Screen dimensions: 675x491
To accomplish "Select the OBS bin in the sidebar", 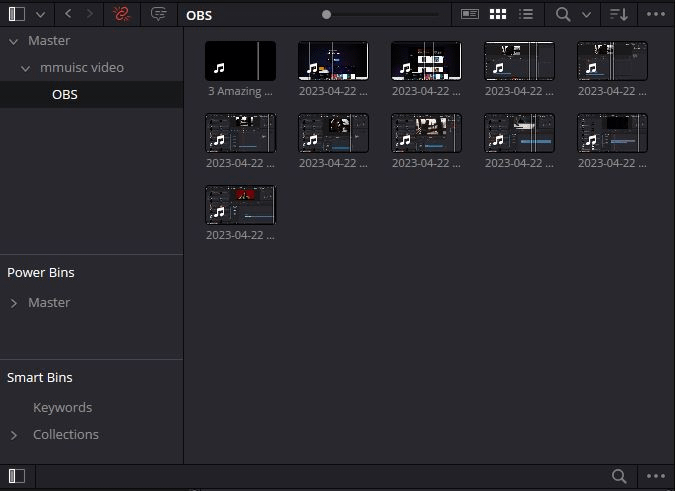I will tap(65, 95).
